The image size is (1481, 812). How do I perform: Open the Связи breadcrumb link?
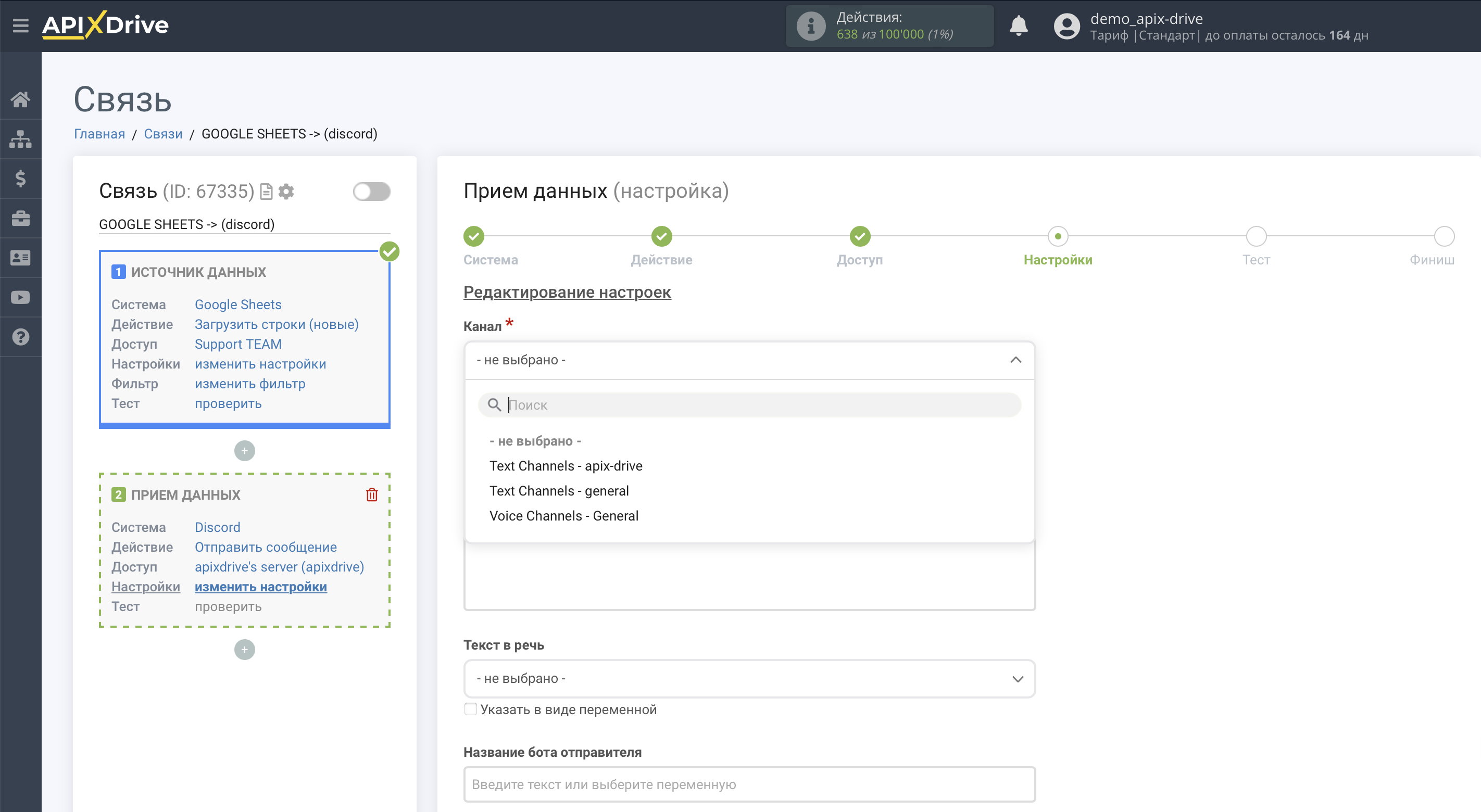tap(164, 134)
